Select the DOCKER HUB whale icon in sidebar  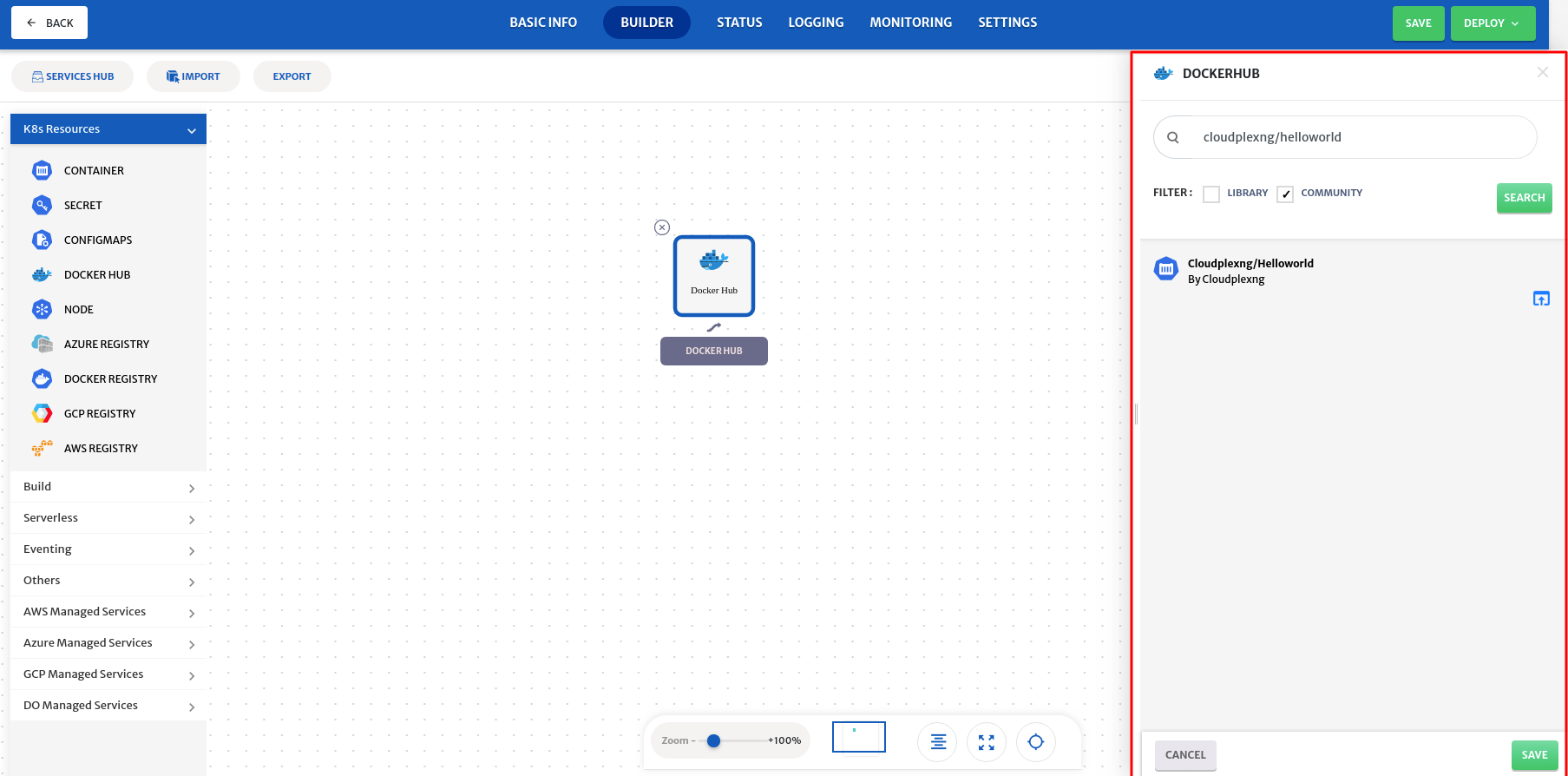42,274
